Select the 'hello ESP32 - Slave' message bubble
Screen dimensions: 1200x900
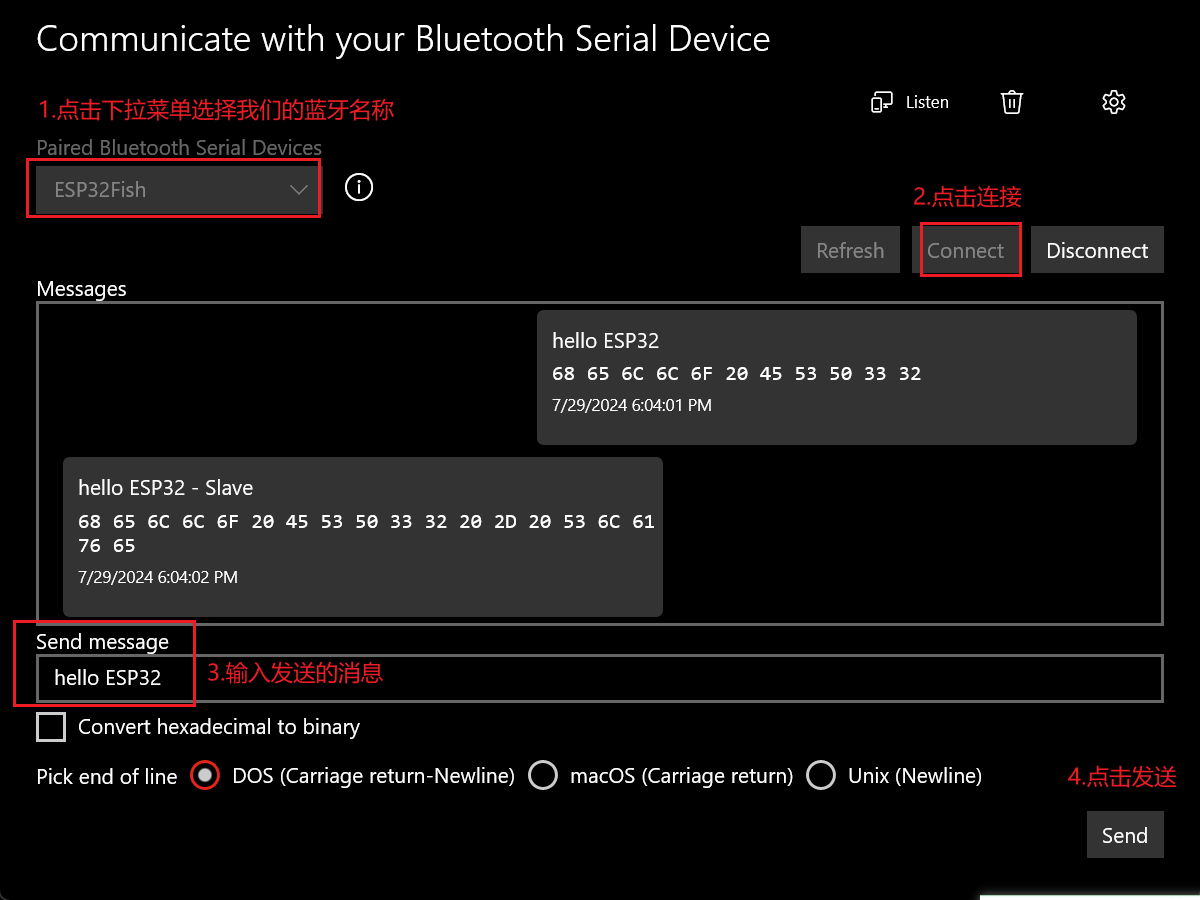coord(363,537)
